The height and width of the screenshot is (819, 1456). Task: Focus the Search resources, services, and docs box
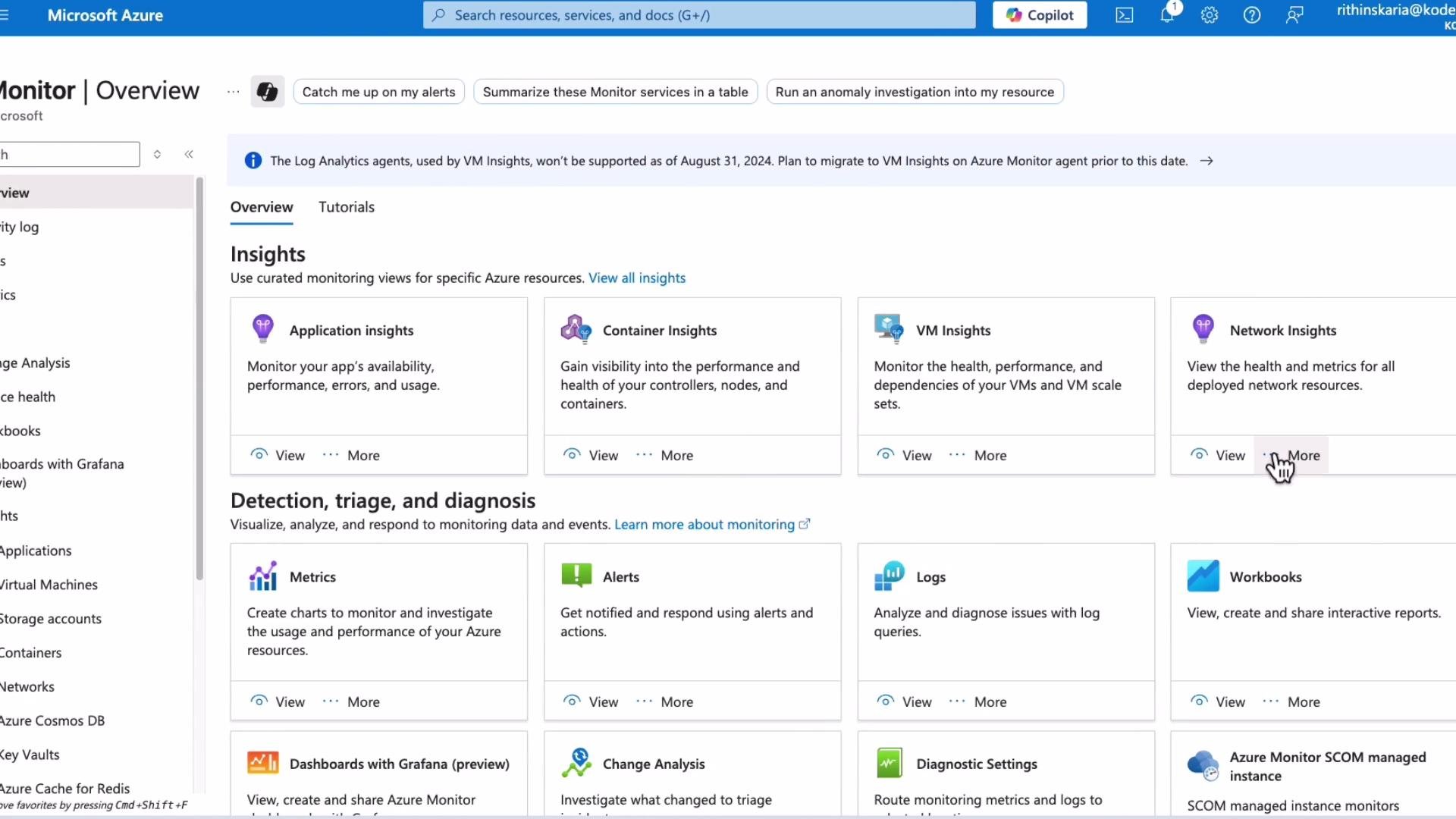[699, 15]
